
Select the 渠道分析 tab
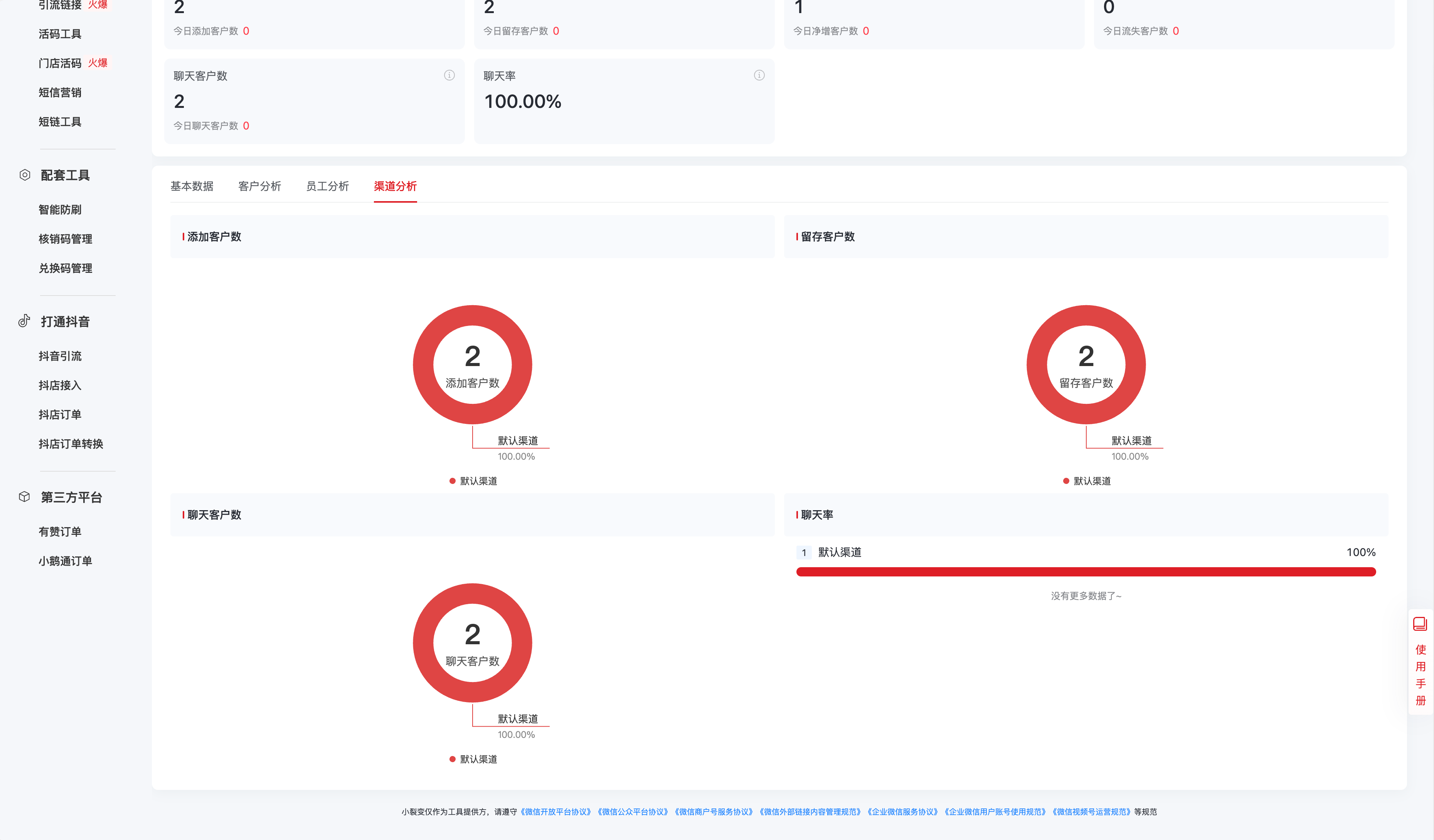click(395, 186)
